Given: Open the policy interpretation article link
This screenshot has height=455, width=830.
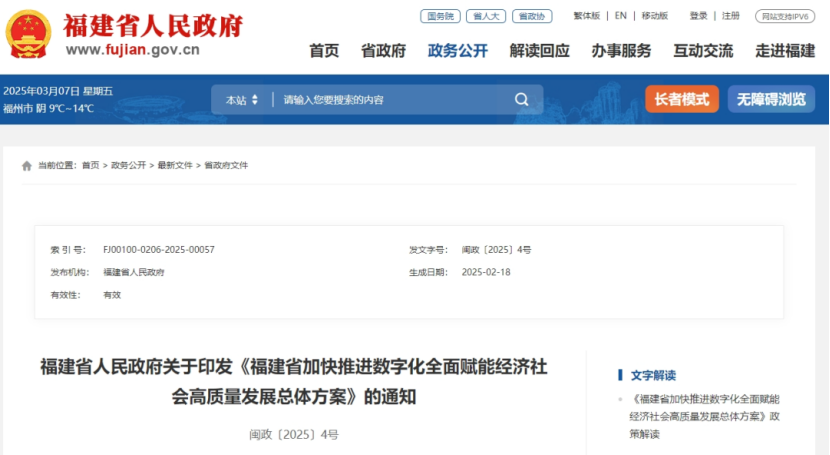Looking at the screenshot, I should tap(704, 415).
